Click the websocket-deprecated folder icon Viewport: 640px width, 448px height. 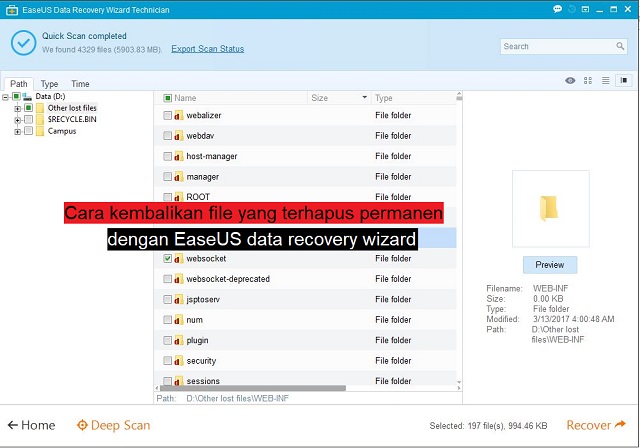click(178, 279)
